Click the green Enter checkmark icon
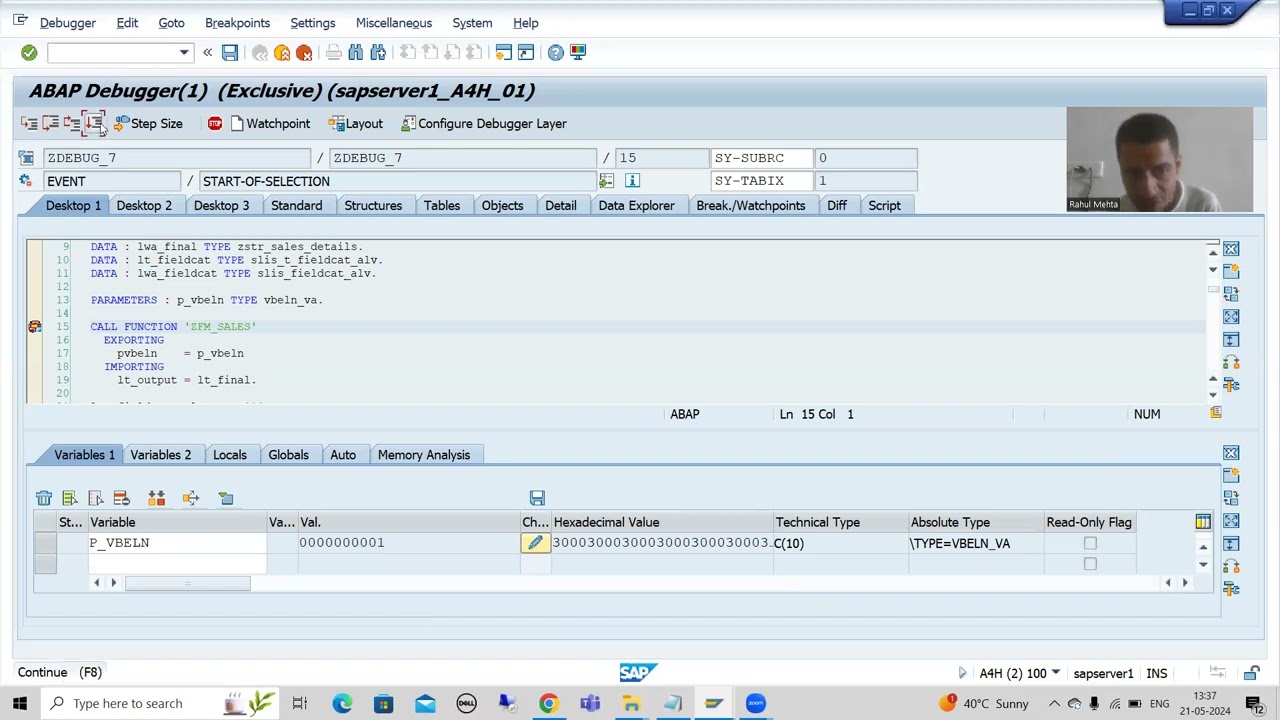Image resolution: width=1280 pixels, height=720 pixels. [x=29, y=52]
